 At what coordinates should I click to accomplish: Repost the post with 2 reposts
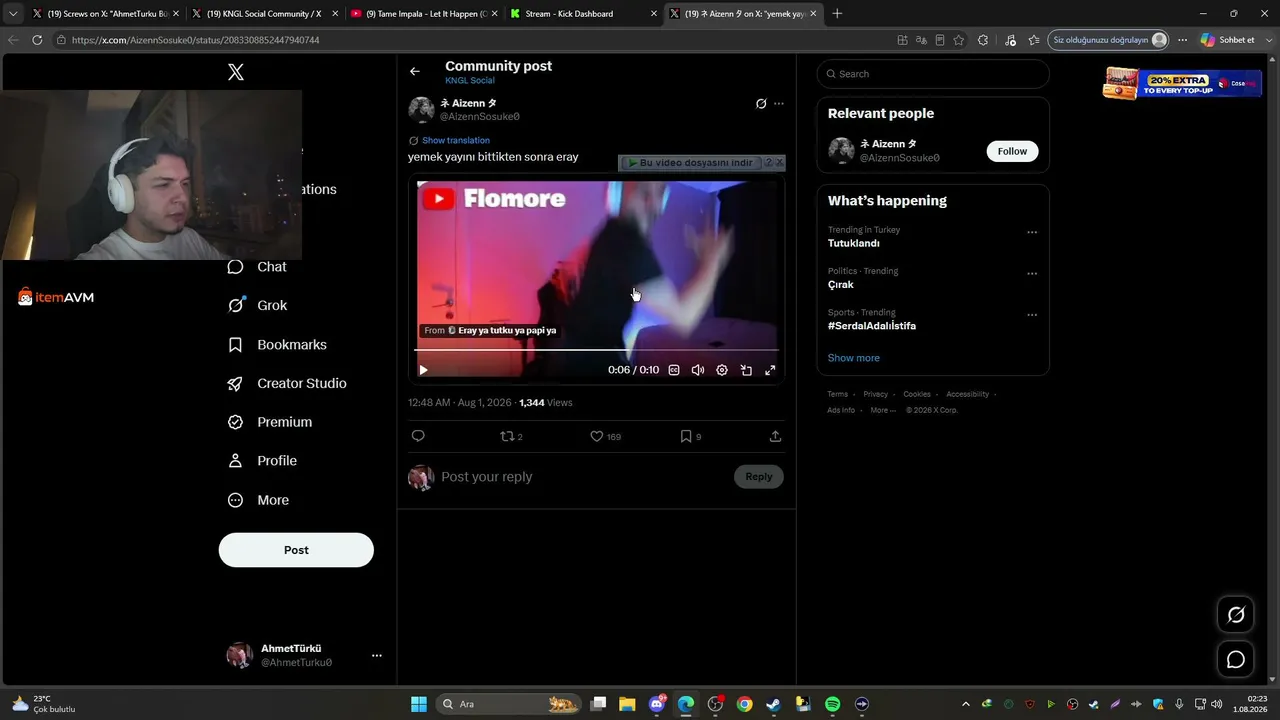(511, 436)
